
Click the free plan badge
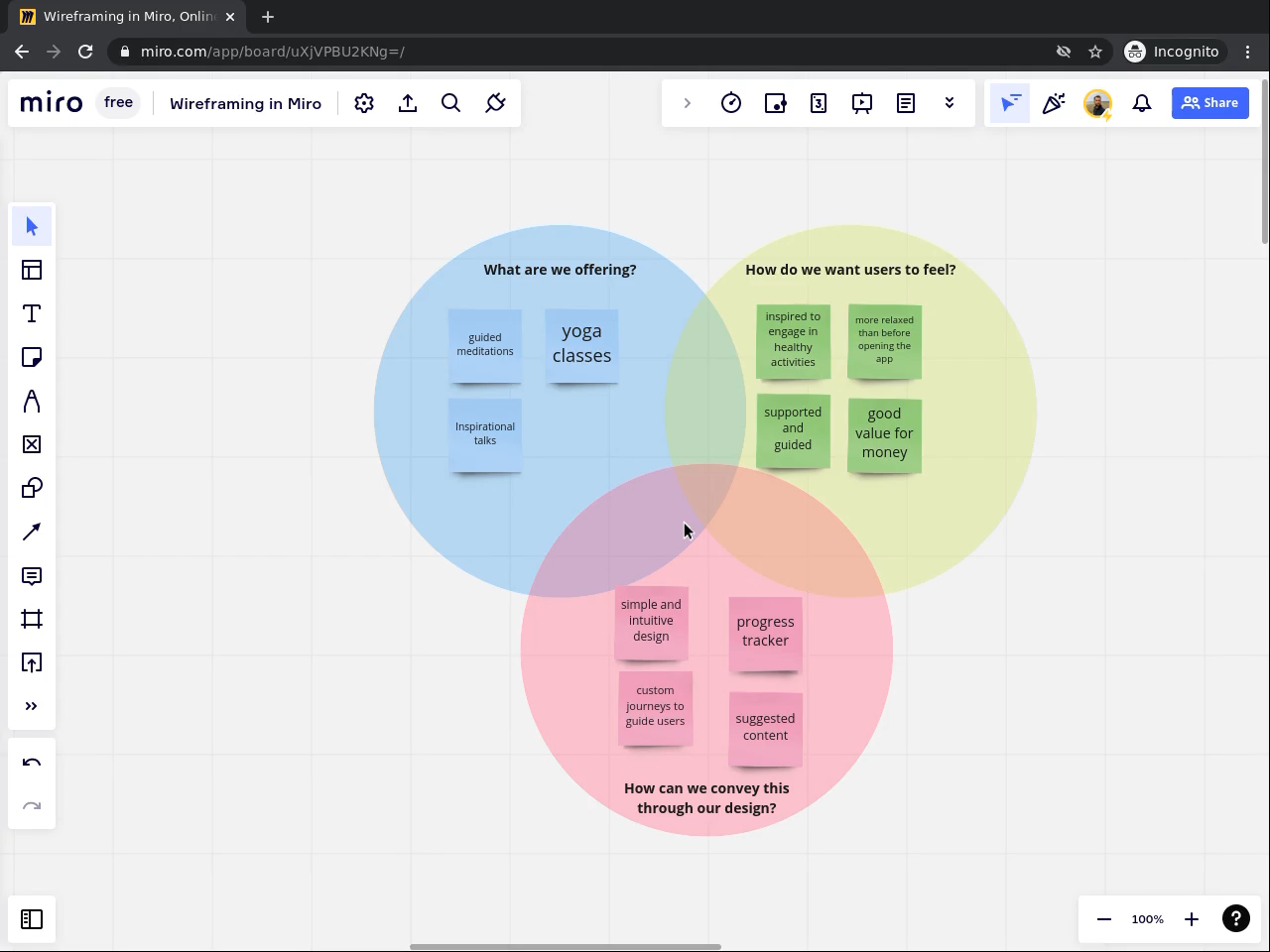point(118,103)
